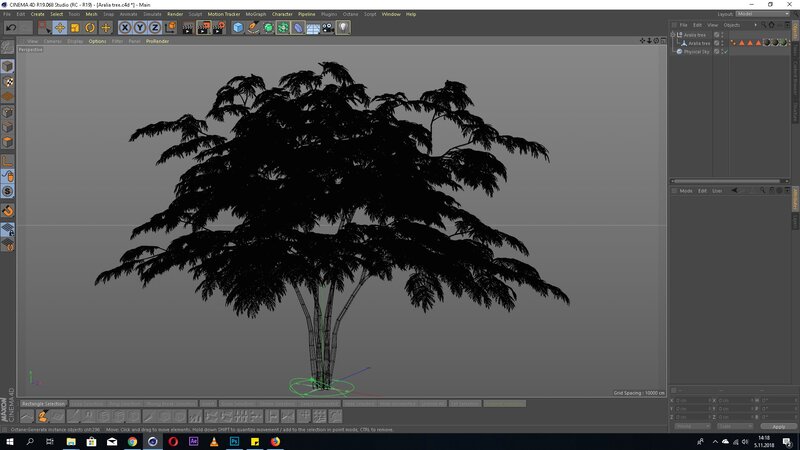This screenshot has height=450, width=800.
Task: Open the Render menu
Action: pos(175,14)
